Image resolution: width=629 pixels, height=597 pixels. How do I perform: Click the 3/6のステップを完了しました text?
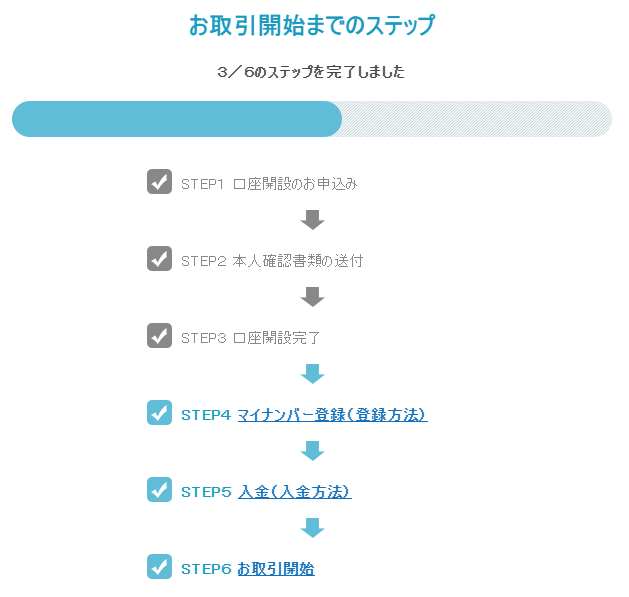pos(311,72)
